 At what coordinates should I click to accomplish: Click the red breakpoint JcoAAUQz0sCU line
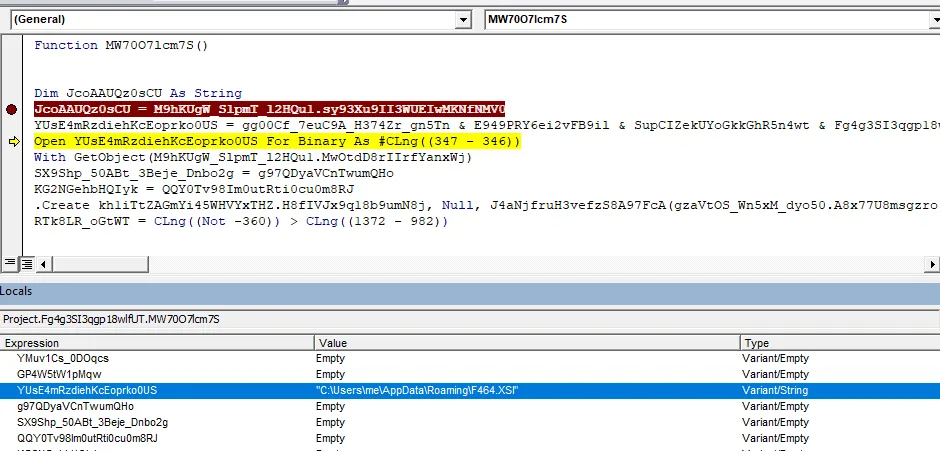[x=269, y=110]
